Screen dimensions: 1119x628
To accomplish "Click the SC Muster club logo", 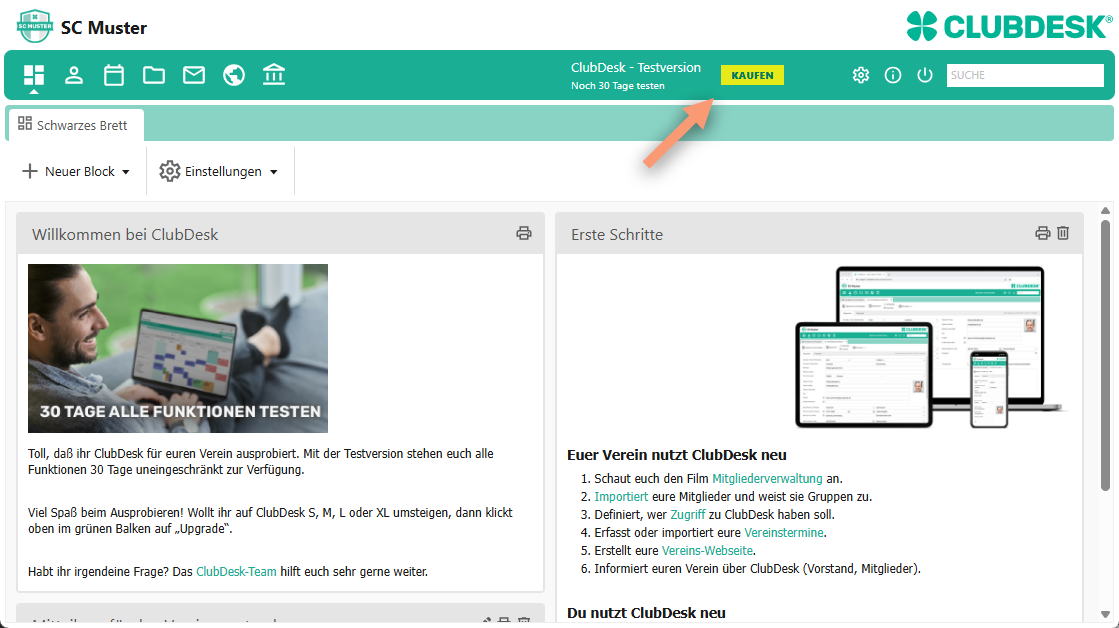I will pos(34,26).
